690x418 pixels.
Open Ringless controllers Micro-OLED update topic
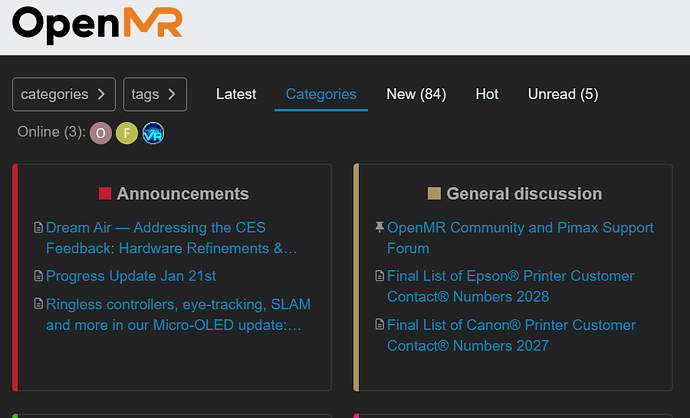(x=172, y=315)
